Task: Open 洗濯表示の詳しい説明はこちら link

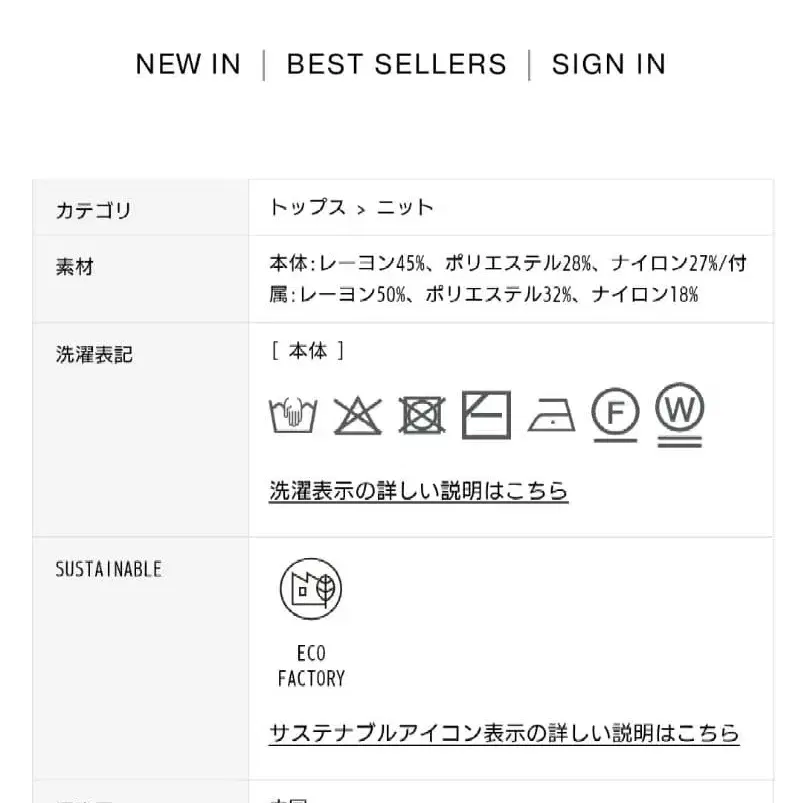Action: click(x=418, y=491)
